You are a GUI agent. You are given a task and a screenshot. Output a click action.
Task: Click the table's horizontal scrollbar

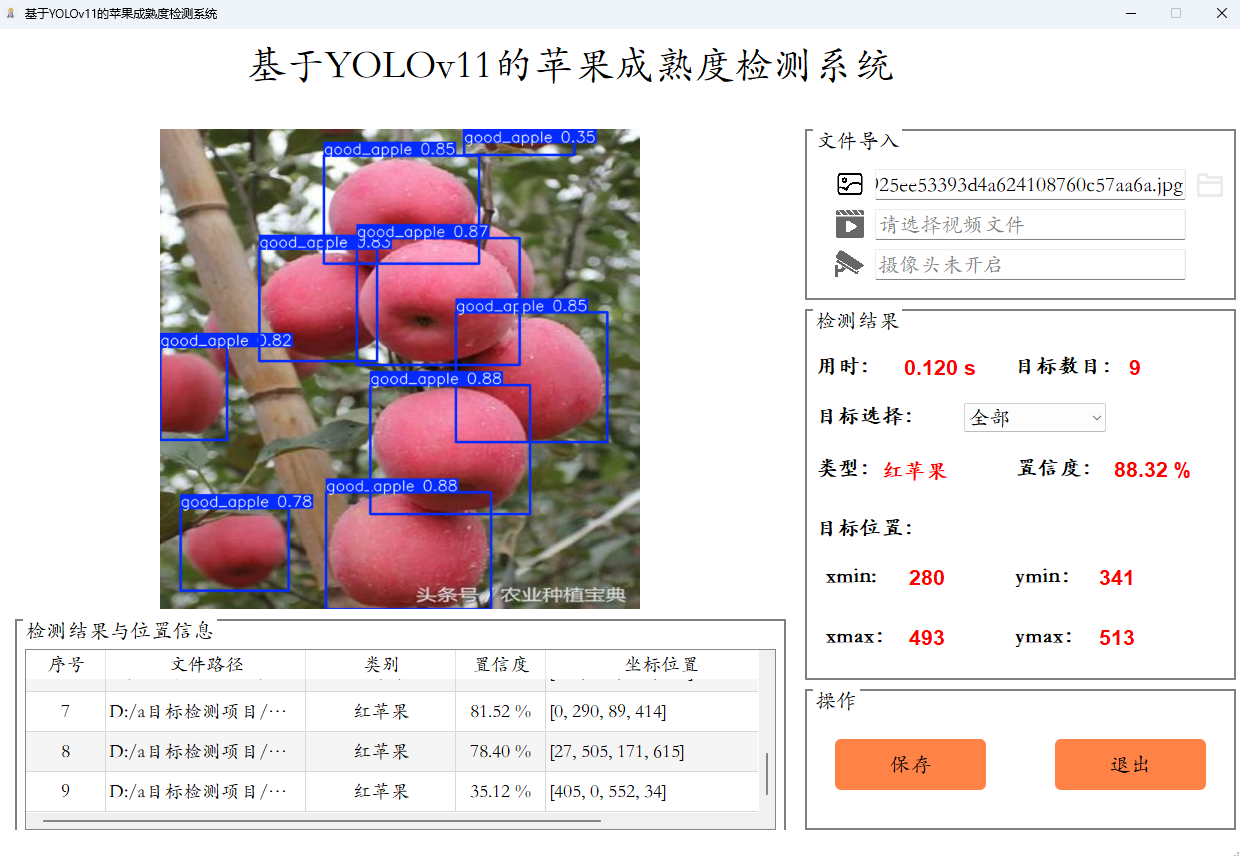pos(320,821)
